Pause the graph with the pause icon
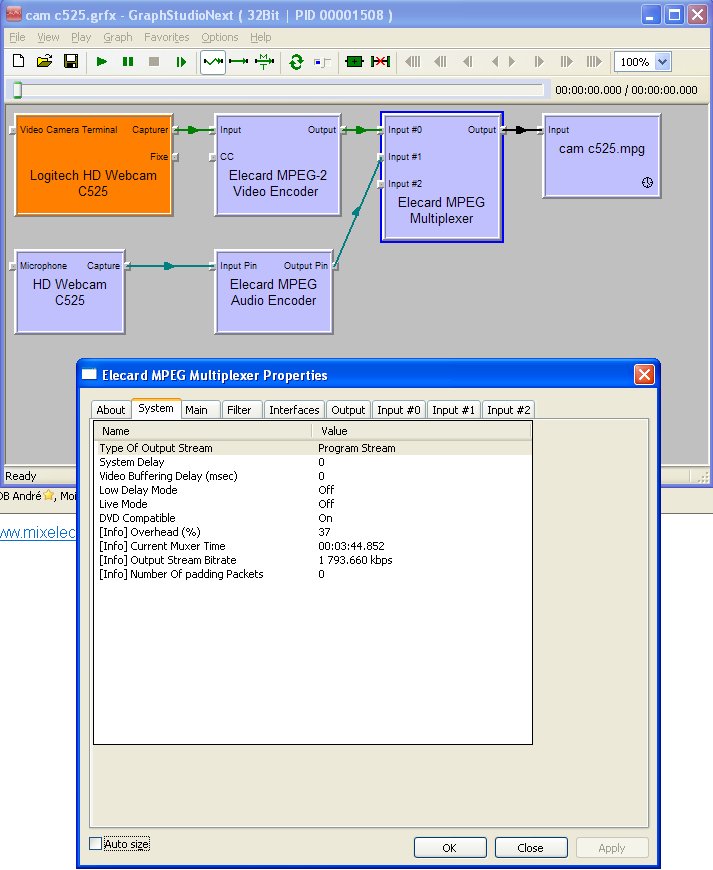The width and height of the screenshot is (713, 870). tap(128, 62)
